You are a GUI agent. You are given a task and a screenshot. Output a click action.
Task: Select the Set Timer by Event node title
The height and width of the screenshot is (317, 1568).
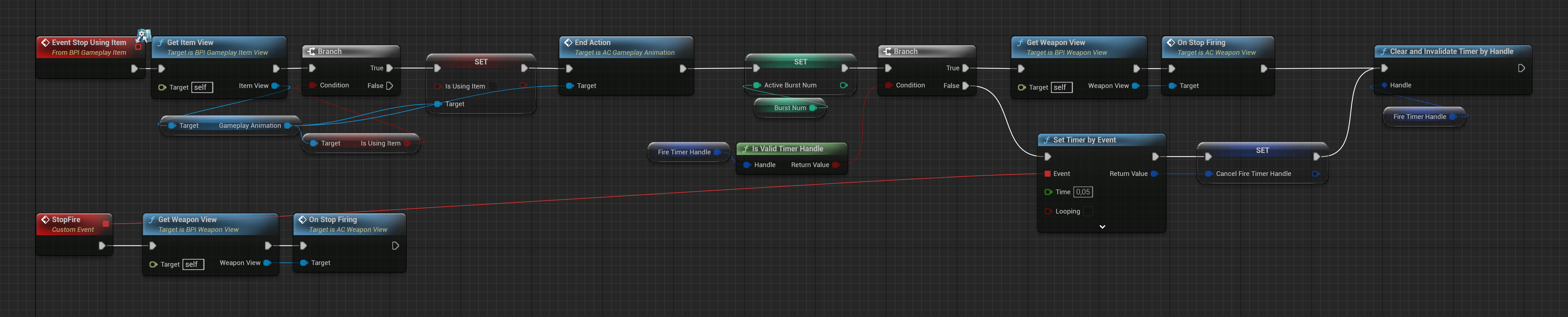(1085, 140)
